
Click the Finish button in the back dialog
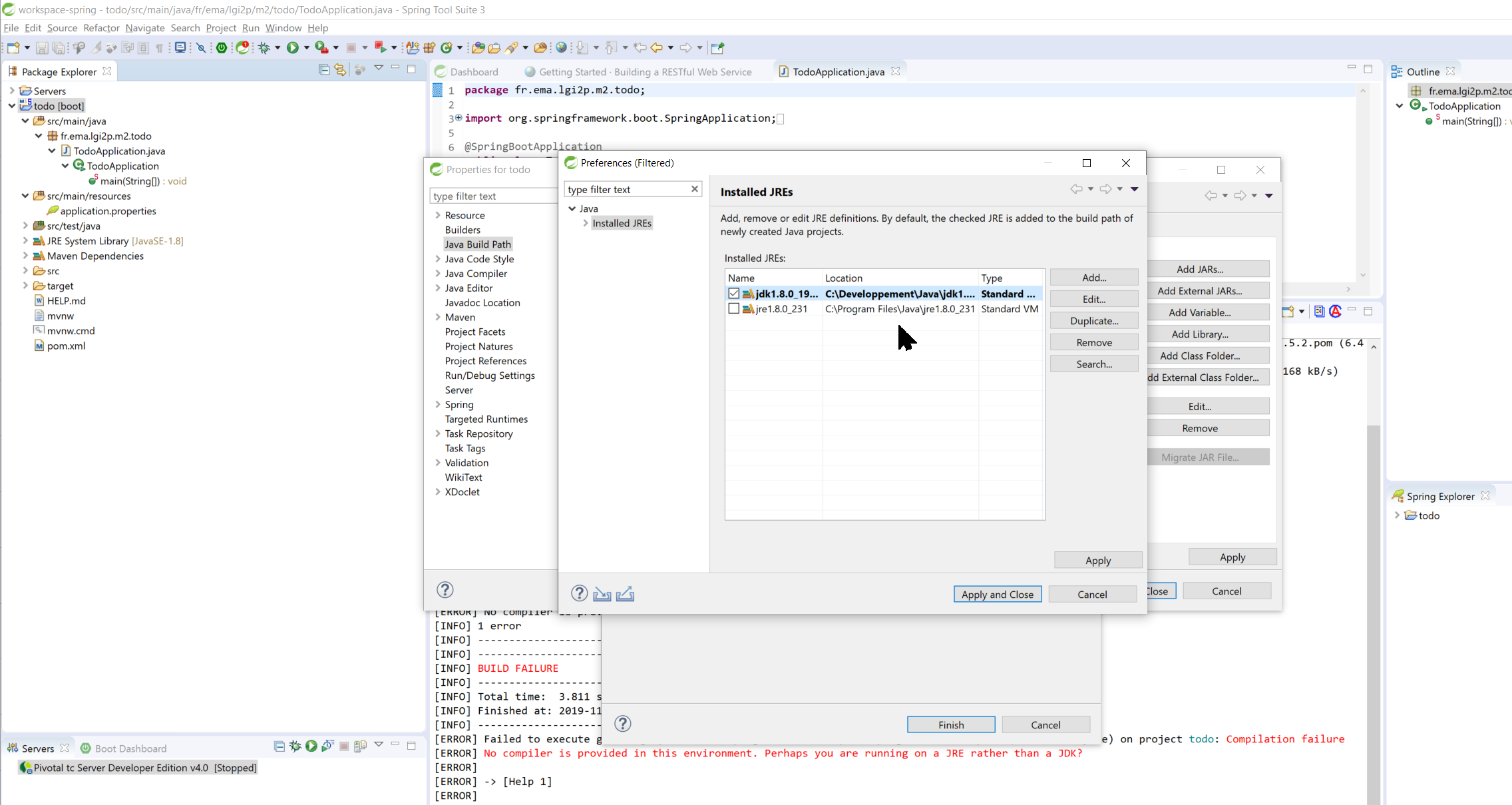click(x=951, y=725)
